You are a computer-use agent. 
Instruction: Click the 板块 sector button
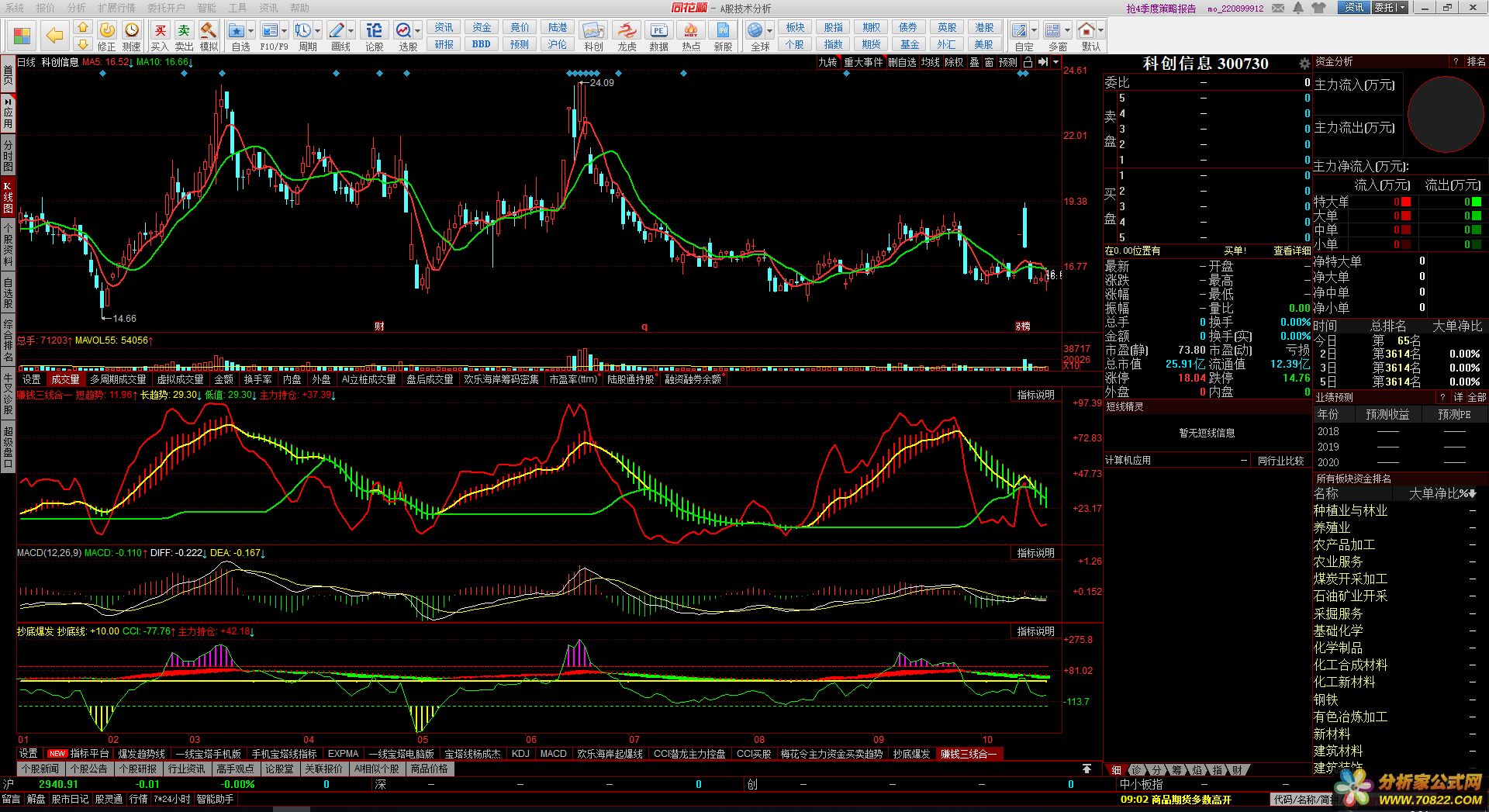coord(795,27)
